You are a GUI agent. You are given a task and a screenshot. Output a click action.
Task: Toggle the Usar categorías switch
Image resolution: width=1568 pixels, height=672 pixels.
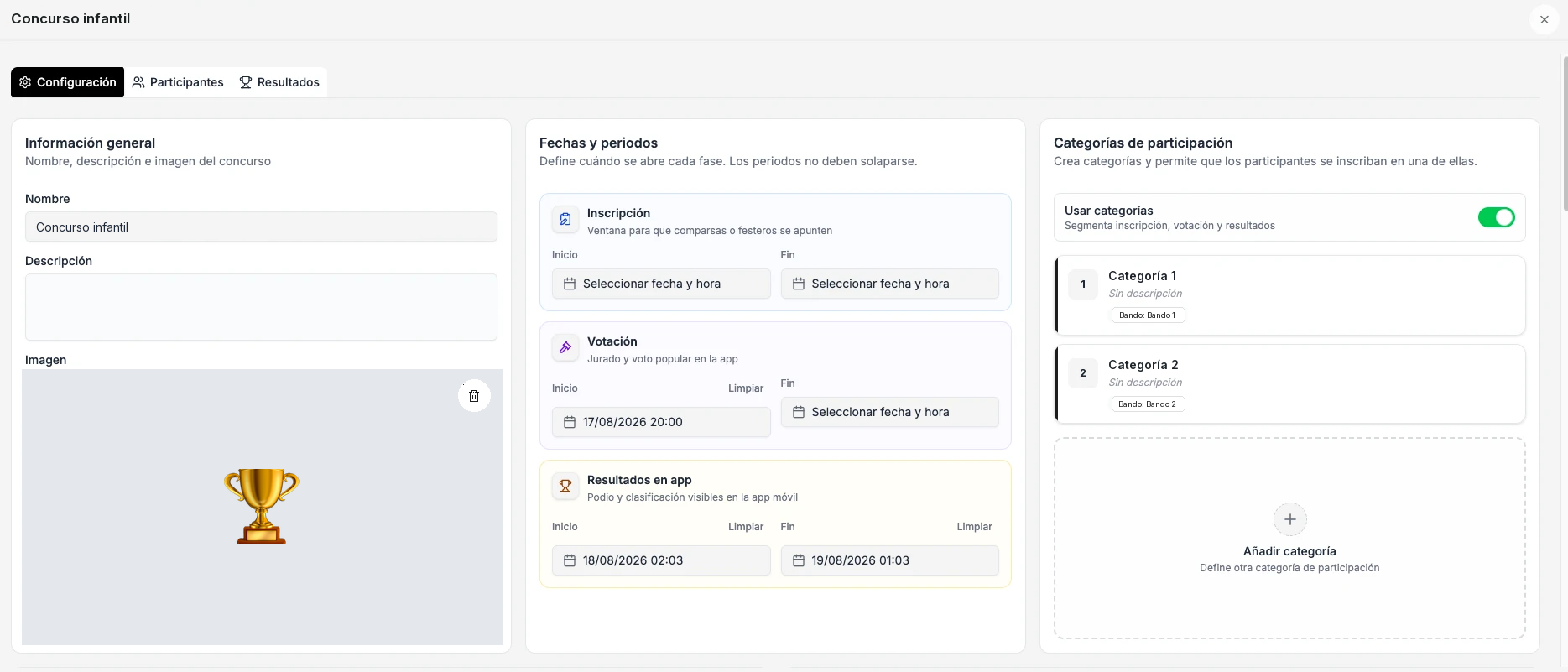1496,217
